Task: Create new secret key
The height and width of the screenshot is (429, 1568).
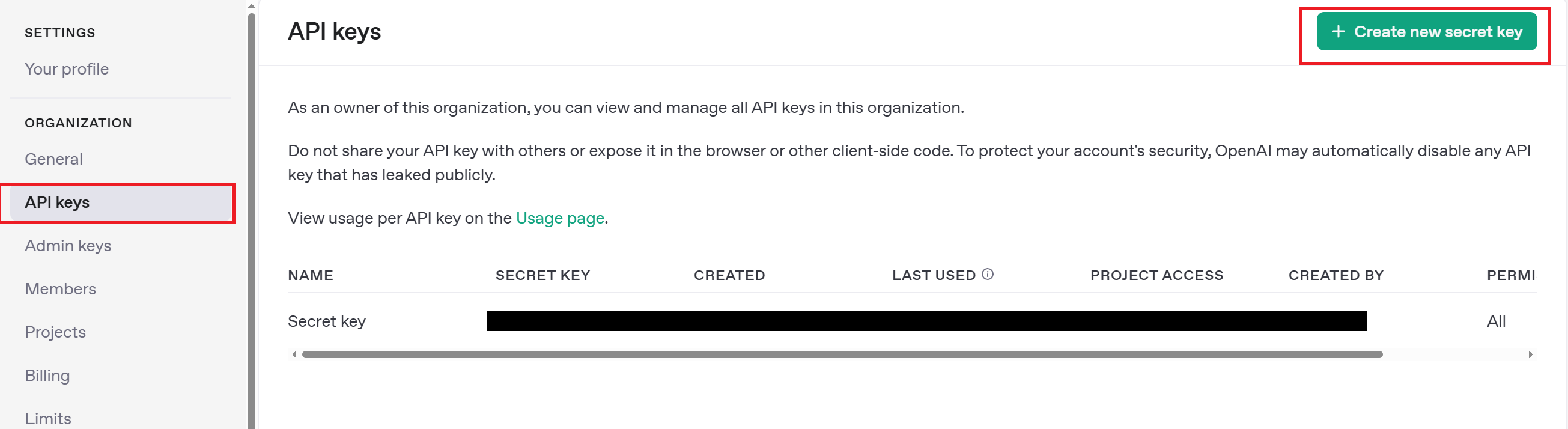Action: click(1426, 32)
